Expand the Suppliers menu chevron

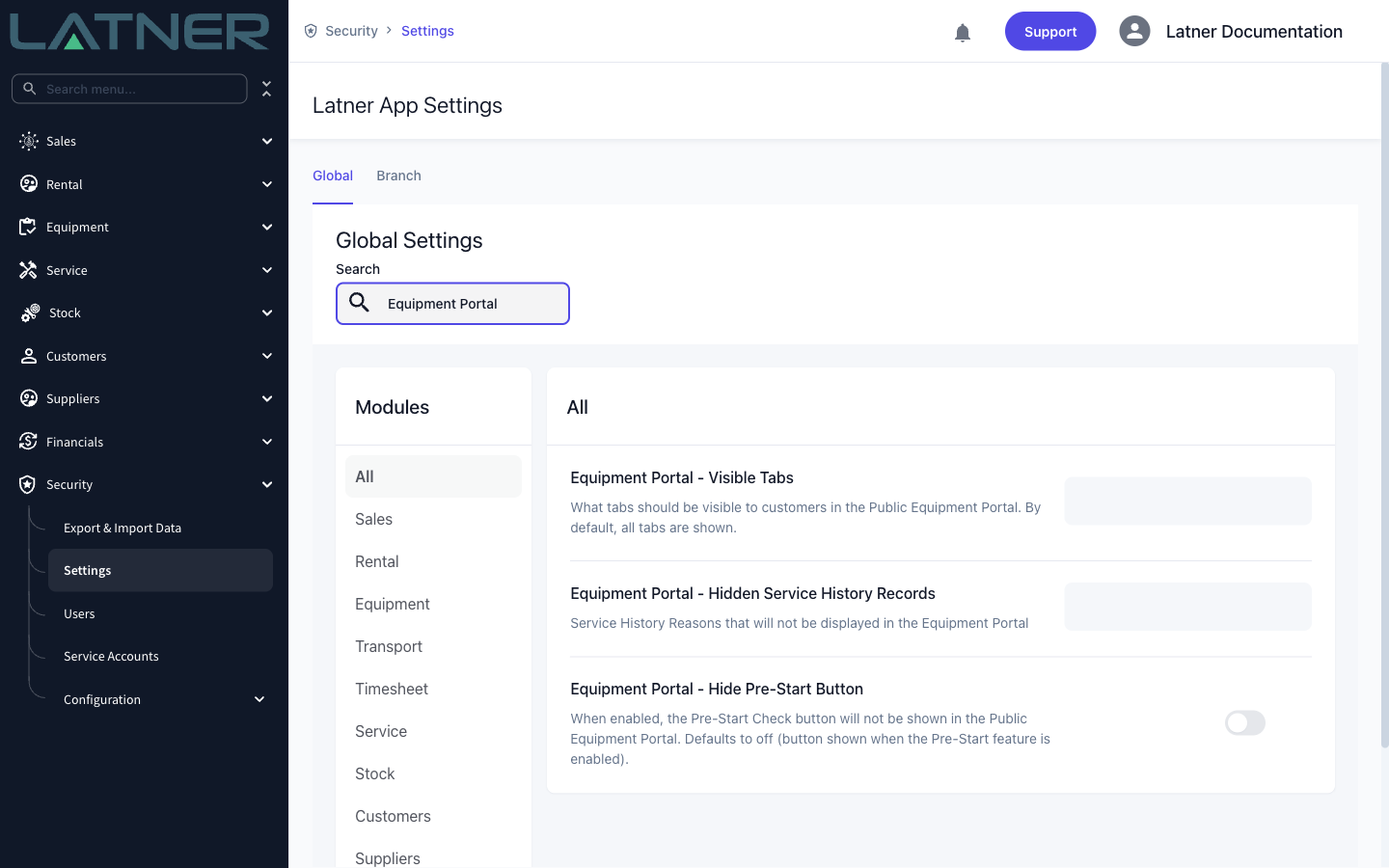click(x=267, y=398)
